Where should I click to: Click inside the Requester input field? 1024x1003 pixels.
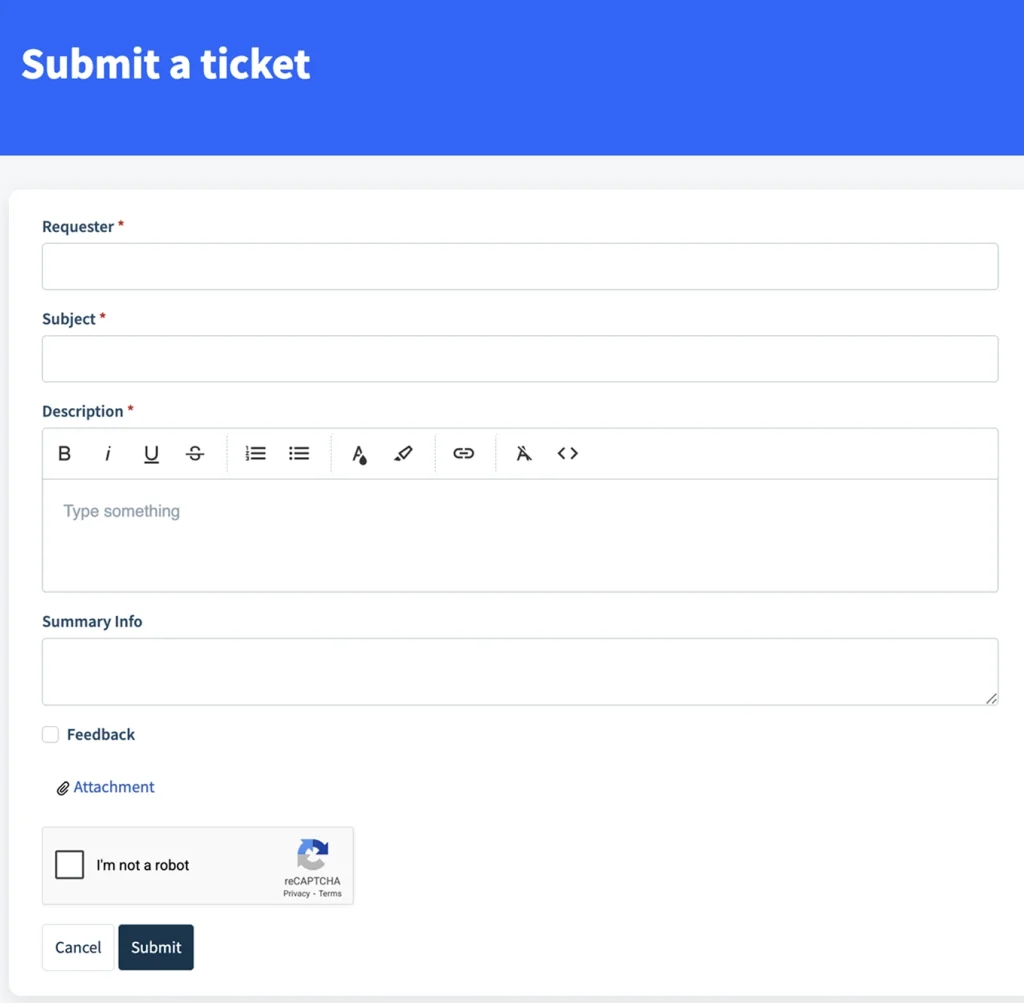(x=520, y=266)
